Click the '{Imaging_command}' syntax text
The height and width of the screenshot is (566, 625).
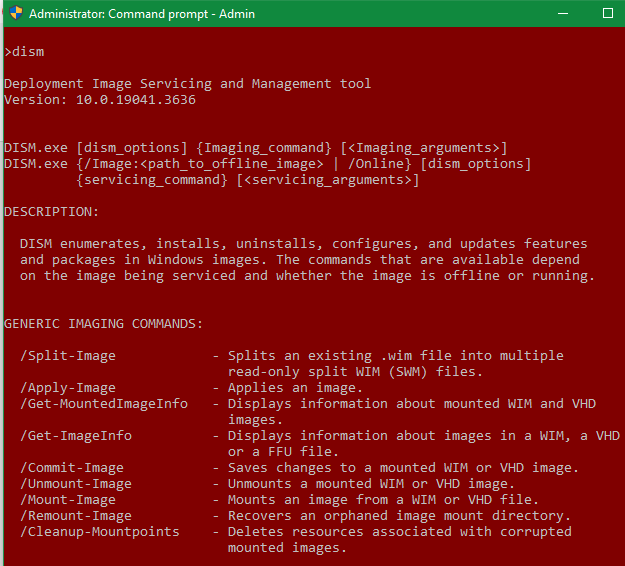(x=264, y=148)
